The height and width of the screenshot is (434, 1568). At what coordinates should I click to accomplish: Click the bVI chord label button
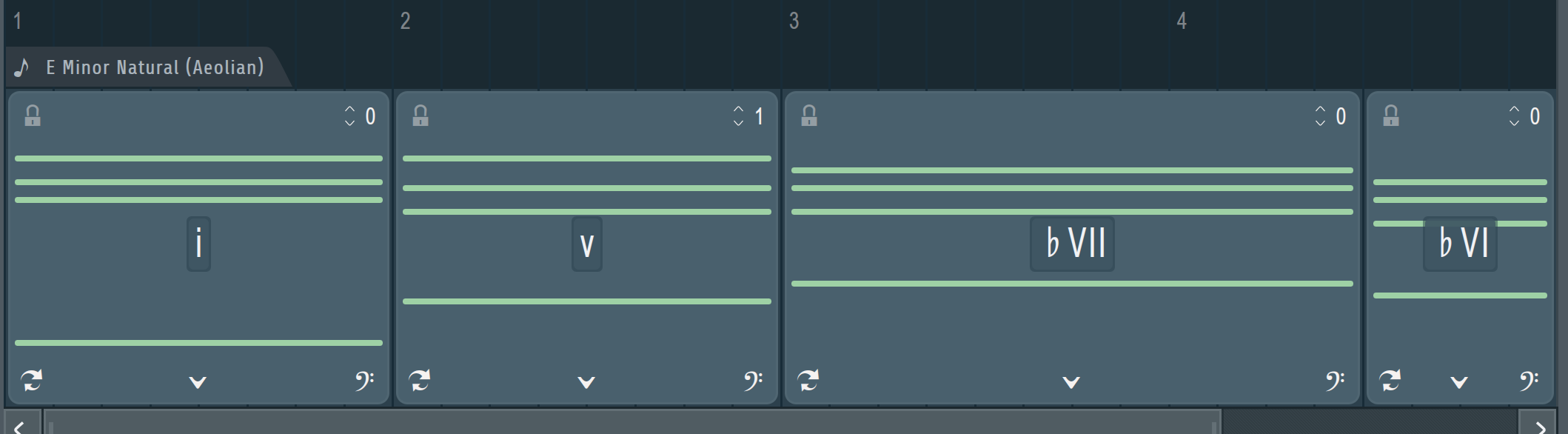1460,244
